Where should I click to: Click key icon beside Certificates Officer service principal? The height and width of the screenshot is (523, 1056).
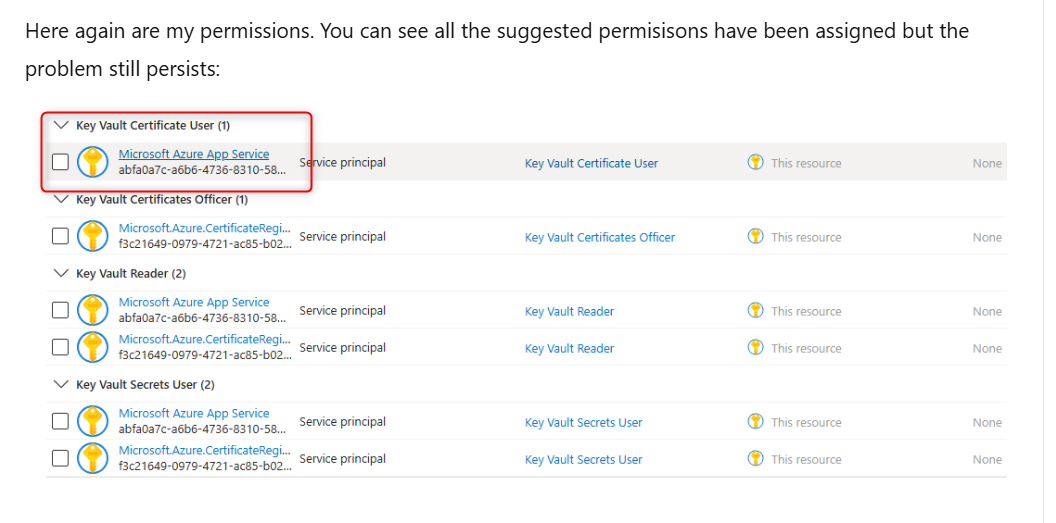point(92,236)
